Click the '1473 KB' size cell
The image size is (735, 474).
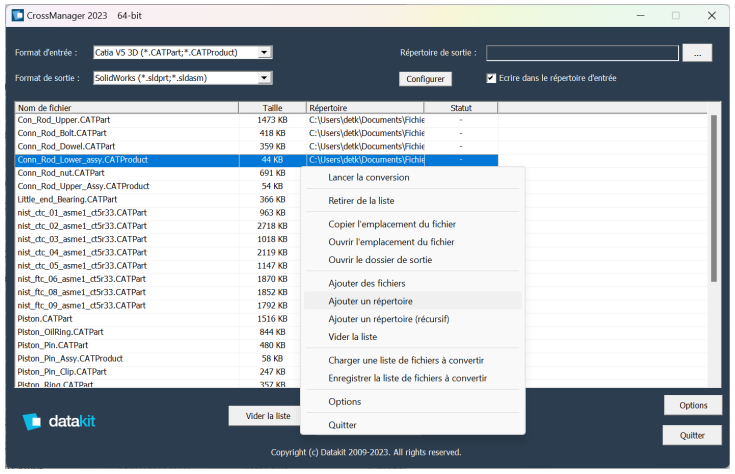(272, 120)
